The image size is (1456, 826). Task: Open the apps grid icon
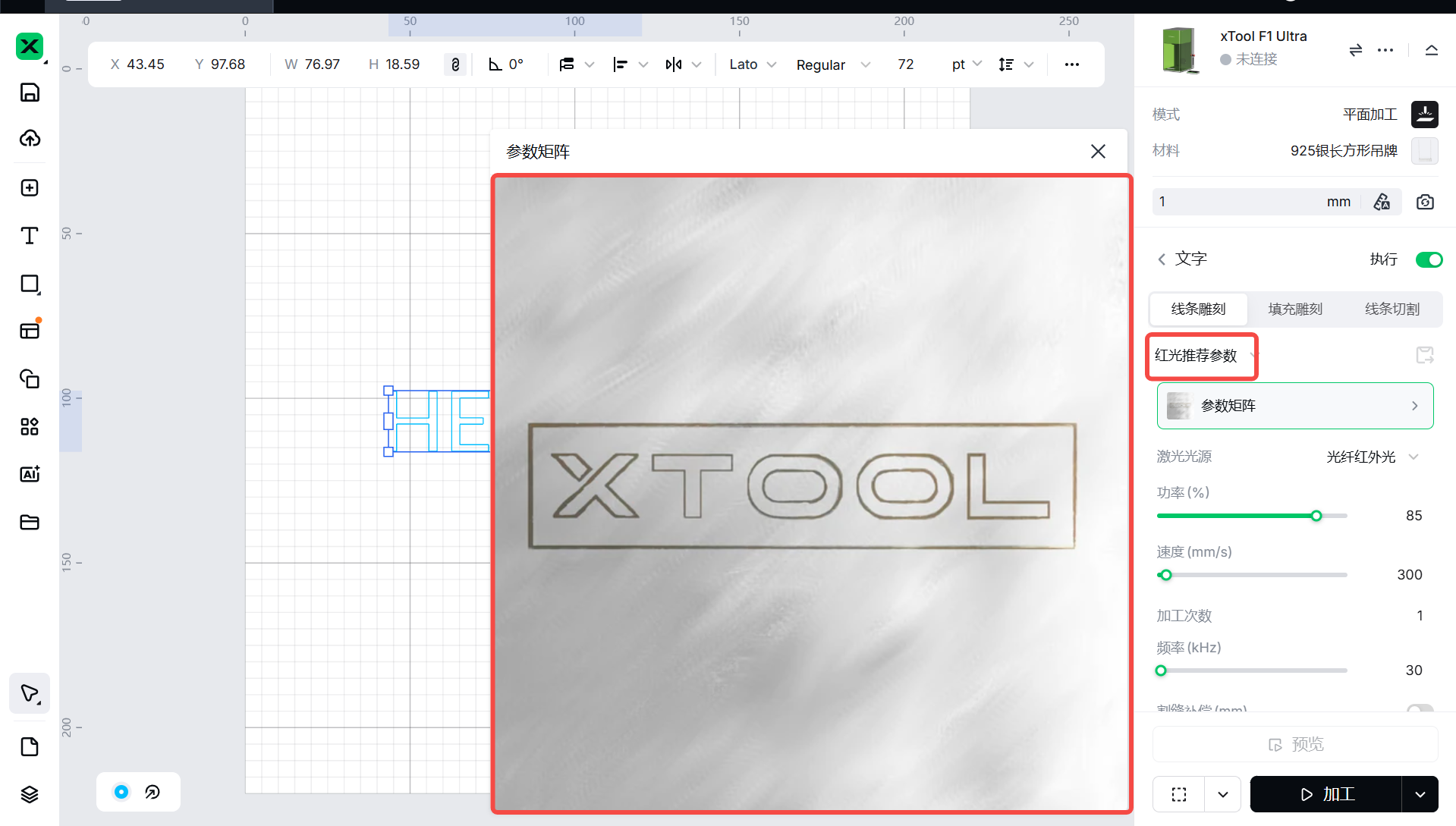pyautogui.click(x=30, y=426)
